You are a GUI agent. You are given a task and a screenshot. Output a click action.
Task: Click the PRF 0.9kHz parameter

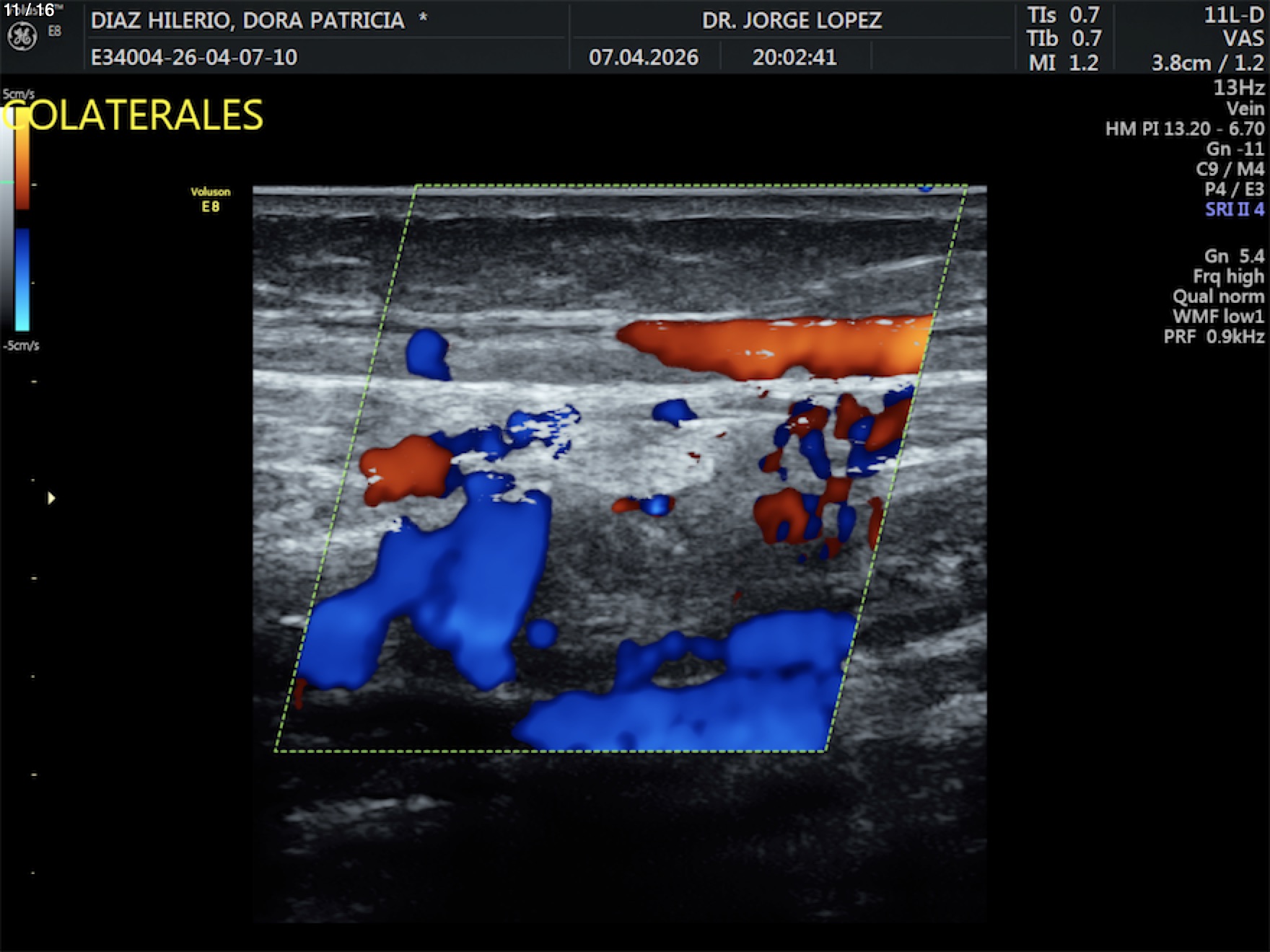[1213, 337]
